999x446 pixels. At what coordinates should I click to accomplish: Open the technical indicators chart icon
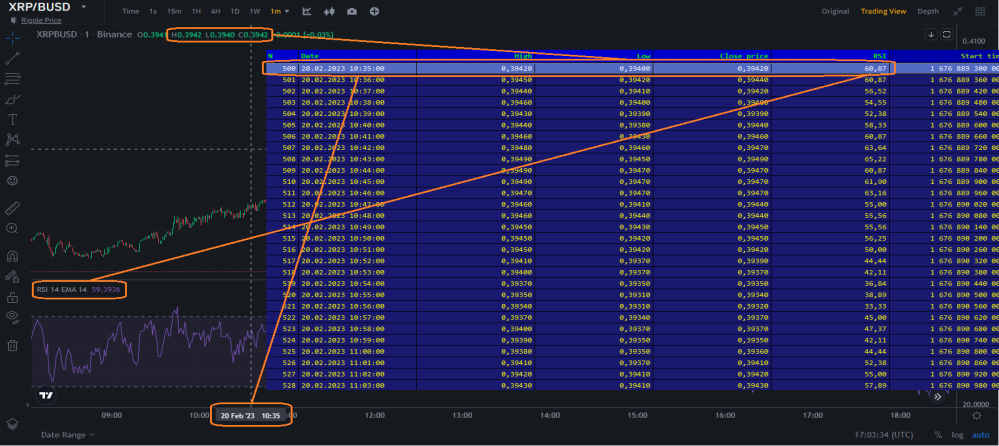[307, 11]
